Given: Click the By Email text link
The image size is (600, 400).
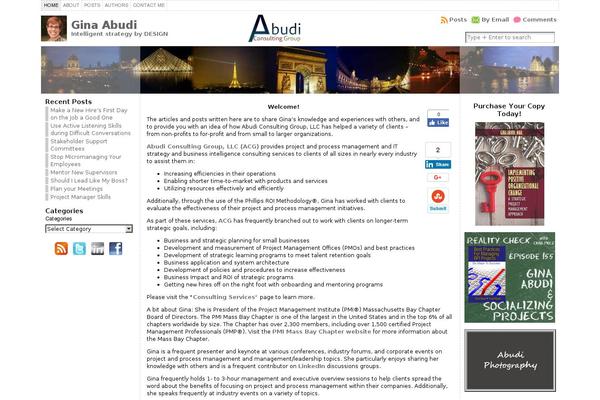Looking at the screenshot, I should click(495, 20).
